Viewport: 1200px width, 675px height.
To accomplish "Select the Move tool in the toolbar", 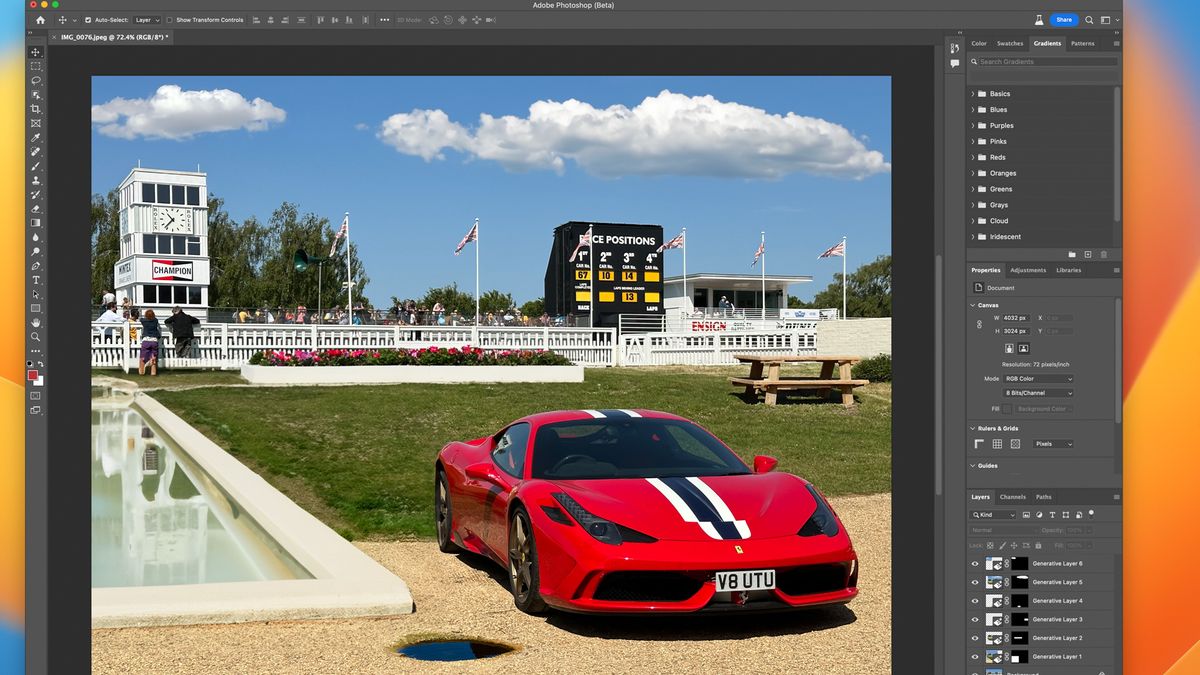I will (x=36, y=52).
